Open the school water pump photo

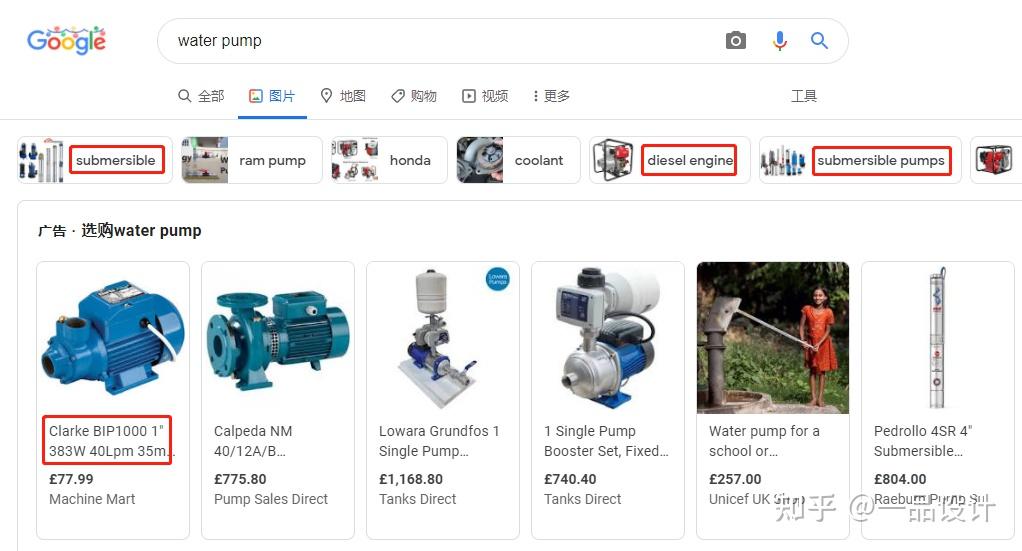point(772,338)
